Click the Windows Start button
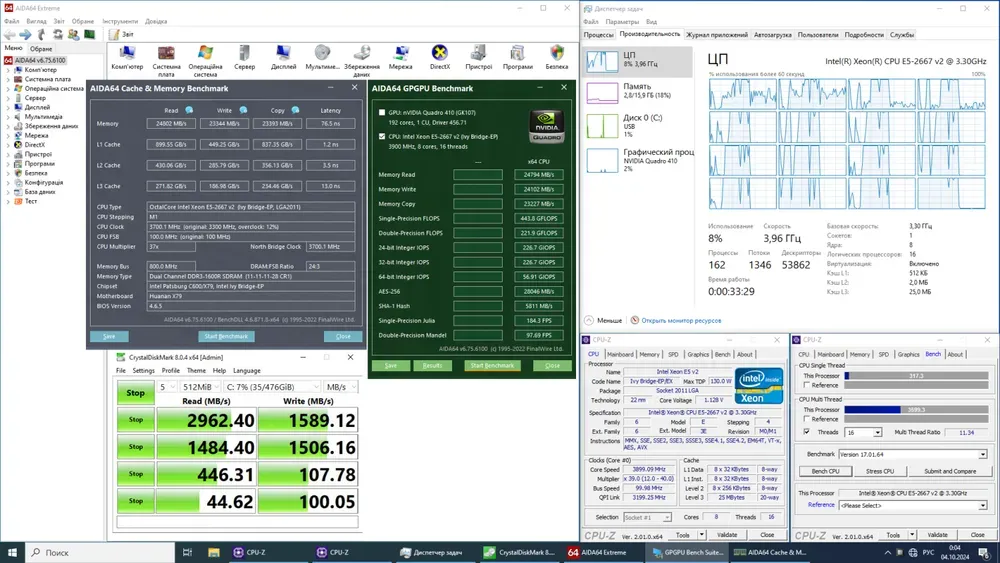Viewport: 1000px width, 563px height. click(12, 552)
